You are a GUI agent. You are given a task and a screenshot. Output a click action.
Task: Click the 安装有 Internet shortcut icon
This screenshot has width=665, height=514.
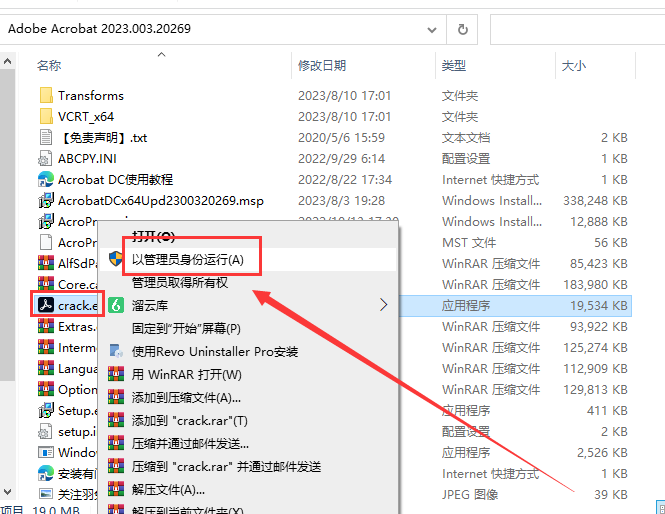pos(46,473)
